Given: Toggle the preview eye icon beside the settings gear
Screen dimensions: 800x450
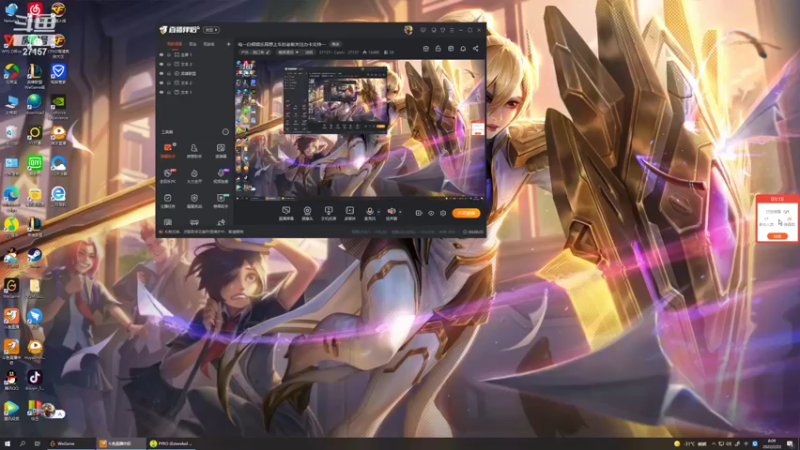Looking at the screenshot, I should (x=431, y=213).
